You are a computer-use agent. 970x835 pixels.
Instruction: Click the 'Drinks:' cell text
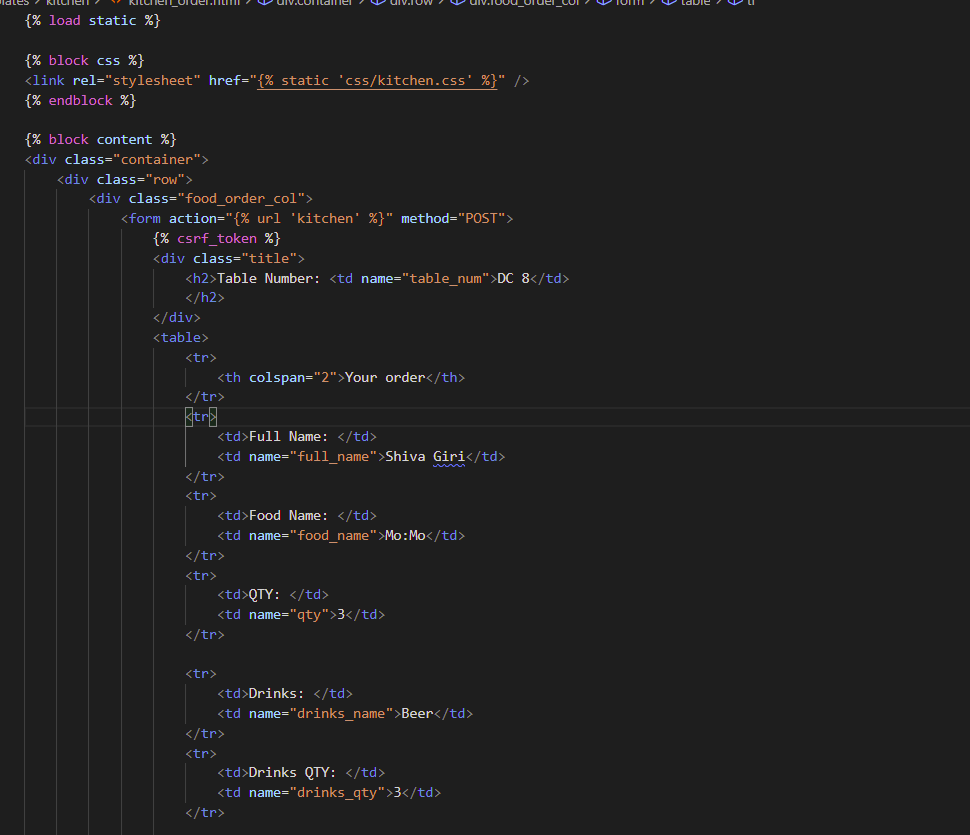tap(277, 693)
